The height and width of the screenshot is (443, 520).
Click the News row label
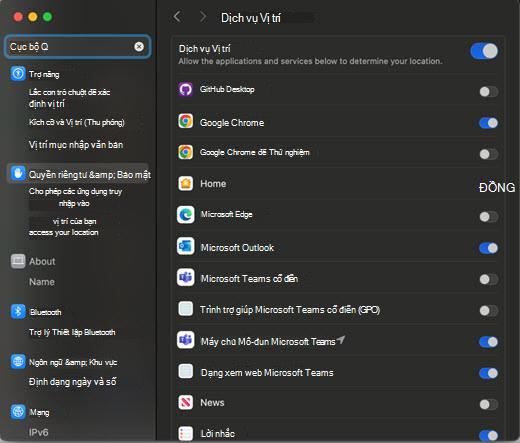point(212,402)
